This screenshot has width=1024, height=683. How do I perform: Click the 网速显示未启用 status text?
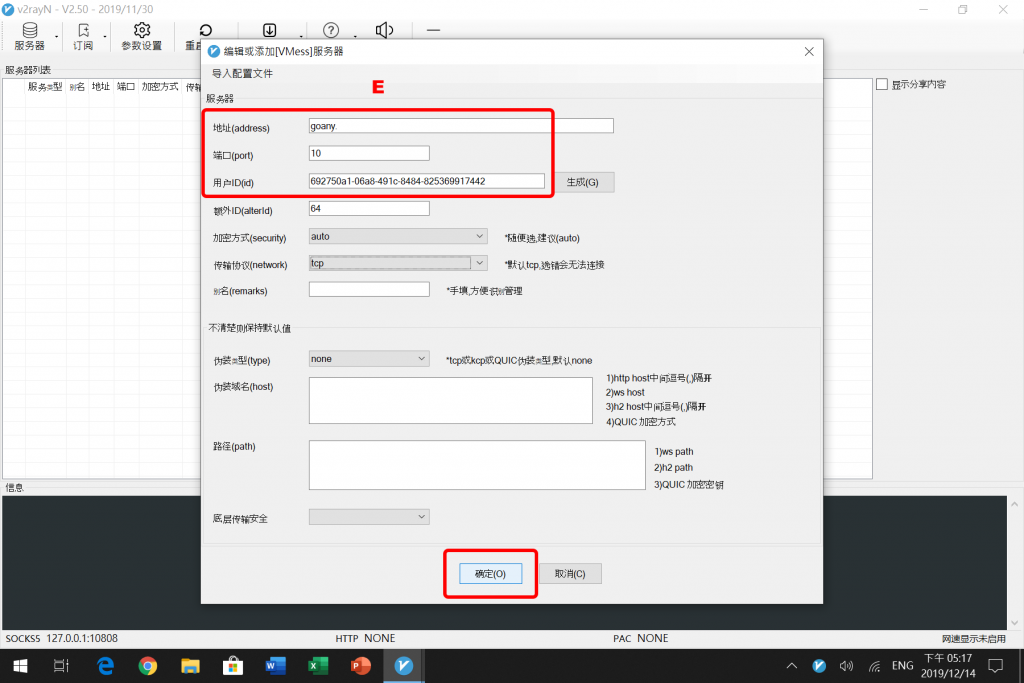pos(974,639)
